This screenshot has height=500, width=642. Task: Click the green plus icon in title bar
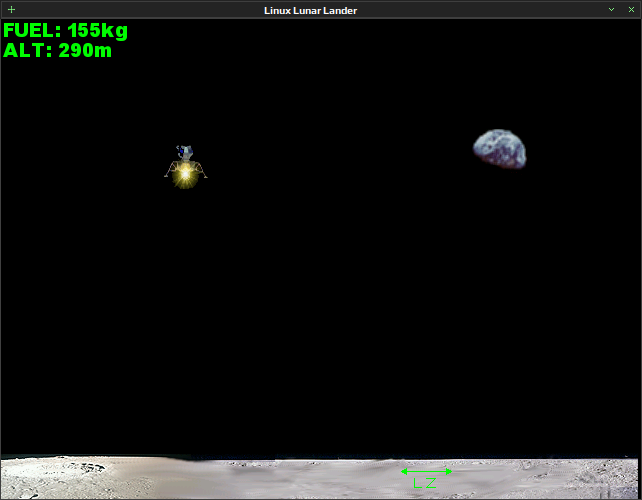click(11, 9)
